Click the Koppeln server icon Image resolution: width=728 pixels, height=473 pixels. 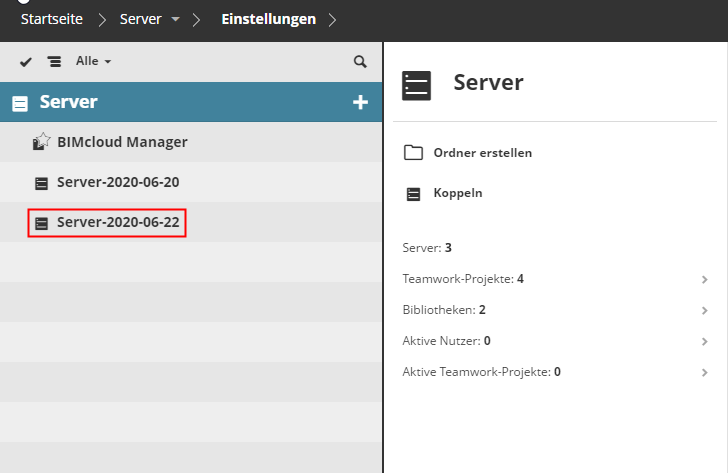point(413,194)
